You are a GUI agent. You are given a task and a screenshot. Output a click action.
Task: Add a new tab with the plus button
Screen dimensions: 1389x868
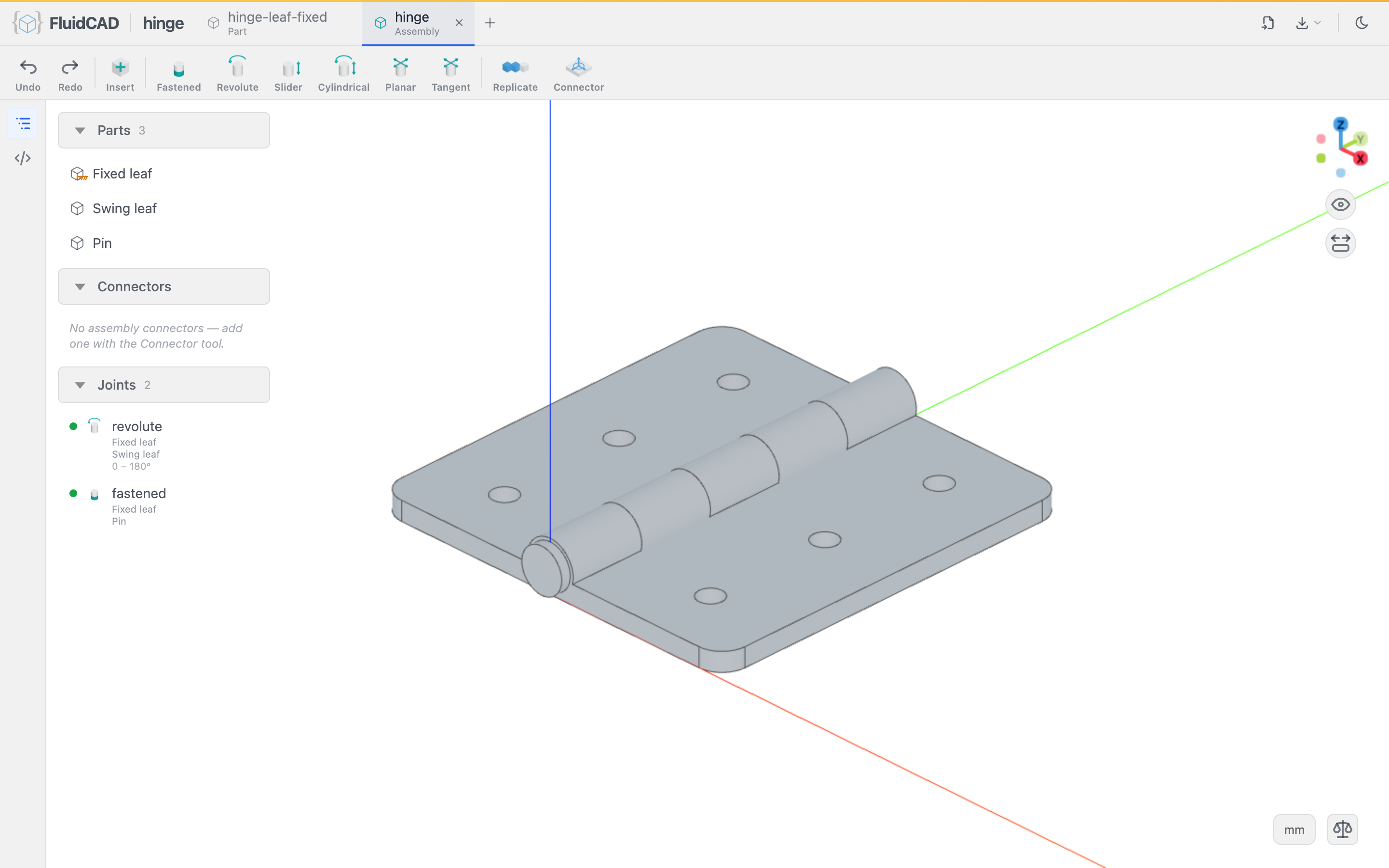coord(490,23)
